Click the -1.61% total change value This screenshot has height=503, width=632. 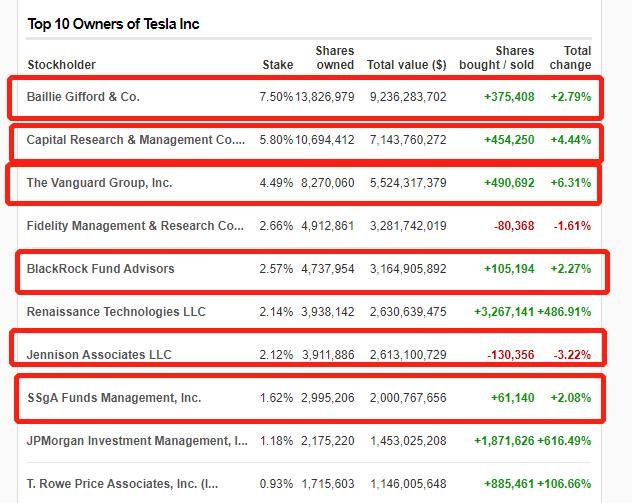(572, 226)
